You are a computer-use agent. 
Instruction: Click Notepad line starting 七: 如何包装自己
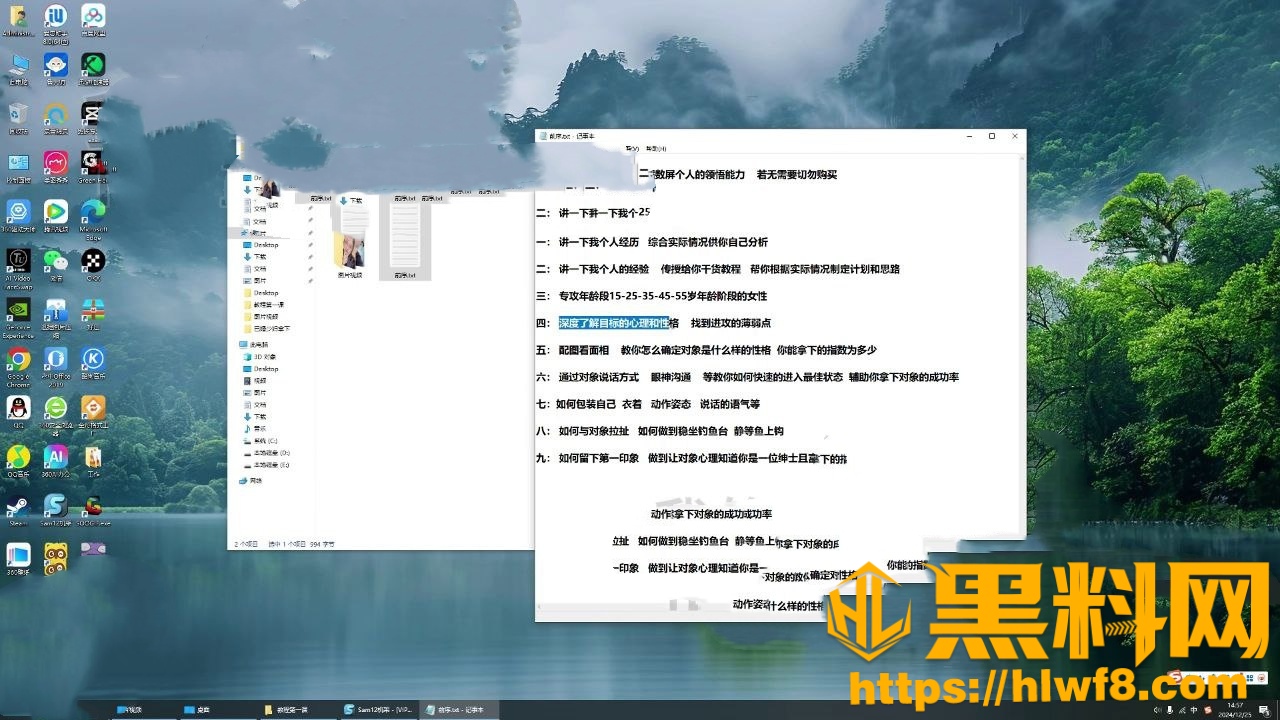[648, 404]
